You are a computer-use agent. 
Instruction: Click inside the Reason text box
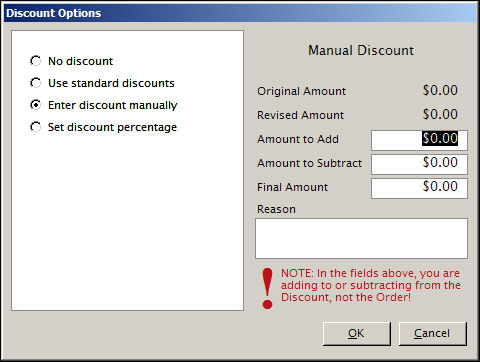click(x=361, y=238)
